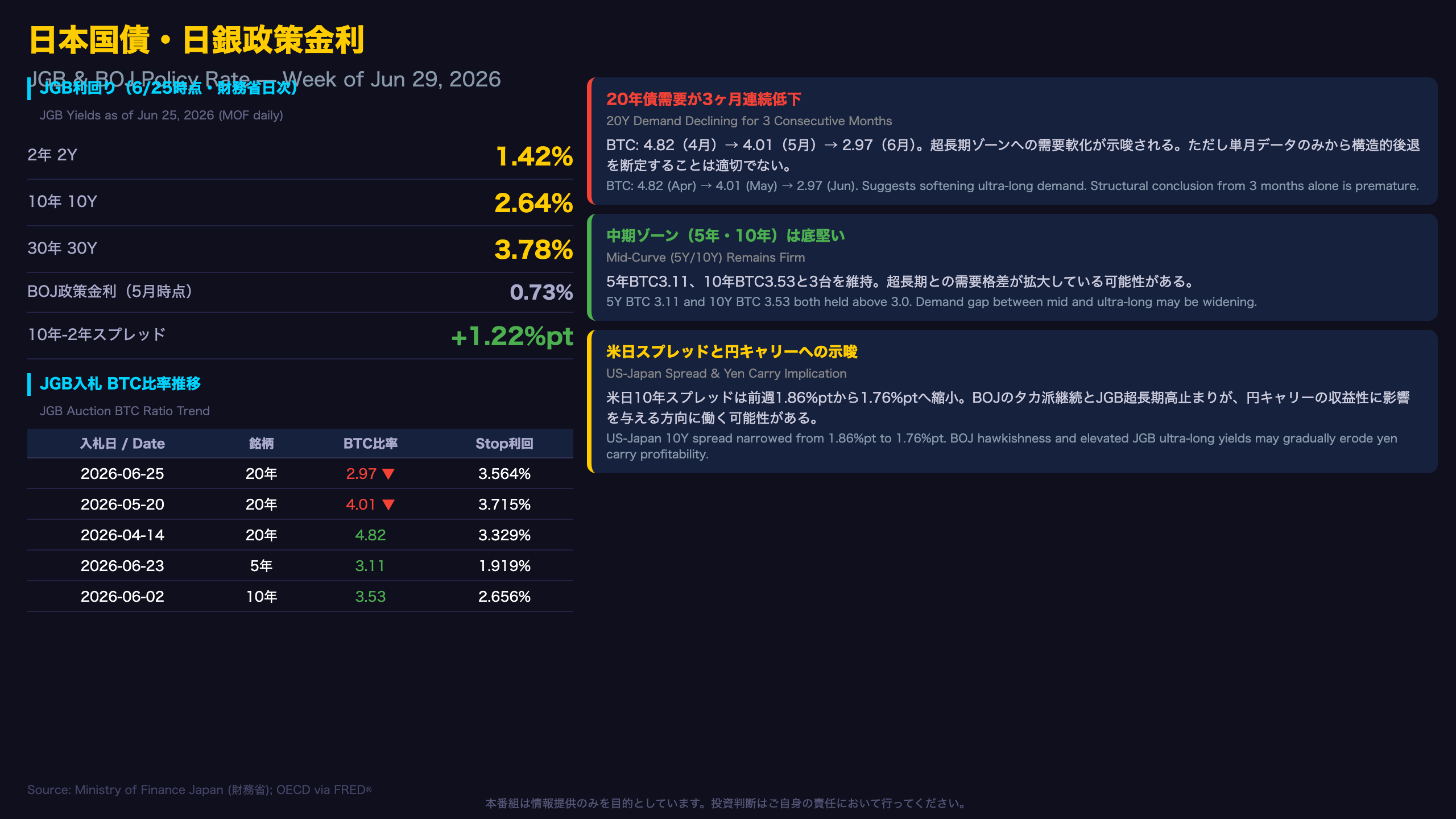Viewport: 1456px width, 819px height.
Task: Click the 2.656% stop yield cell
Action: click(504, 597)
